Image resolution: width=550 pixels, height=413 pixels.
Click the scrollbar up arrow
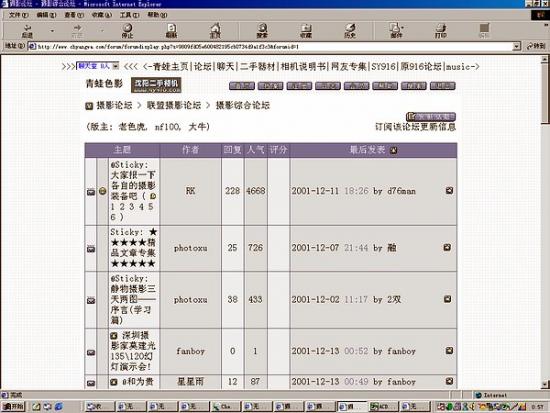point(544,59)
